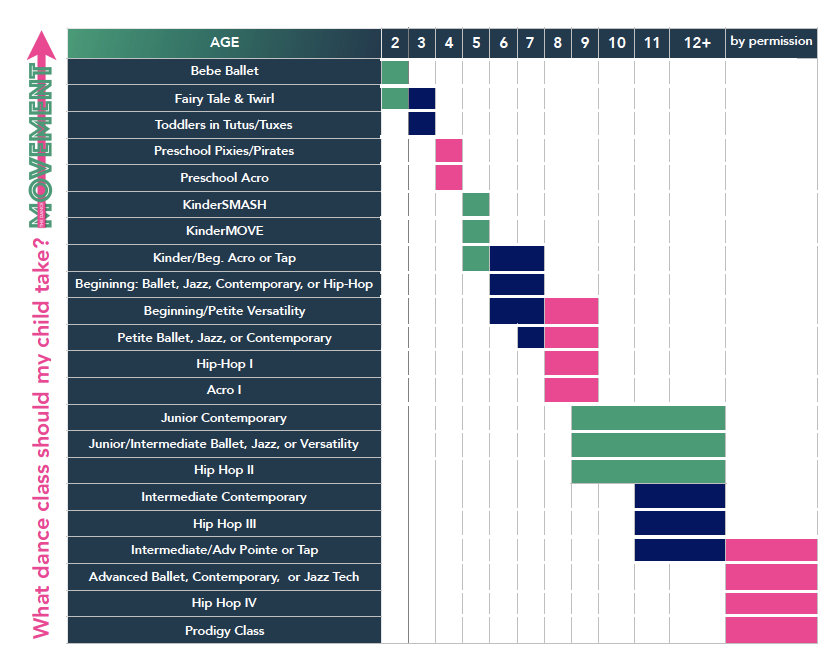The image size is (839, 660).
Task: Click green bar in Hip Hop II row
Action: pyautogui.click(x=649, y=471)
